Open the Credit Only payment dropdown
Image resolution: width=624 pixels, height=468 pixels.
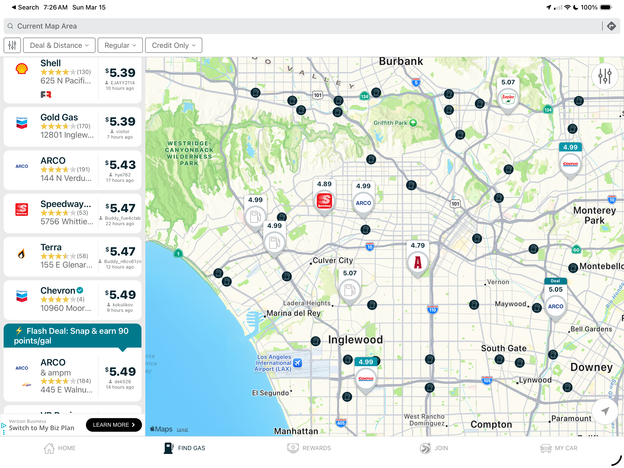[174, 45]
